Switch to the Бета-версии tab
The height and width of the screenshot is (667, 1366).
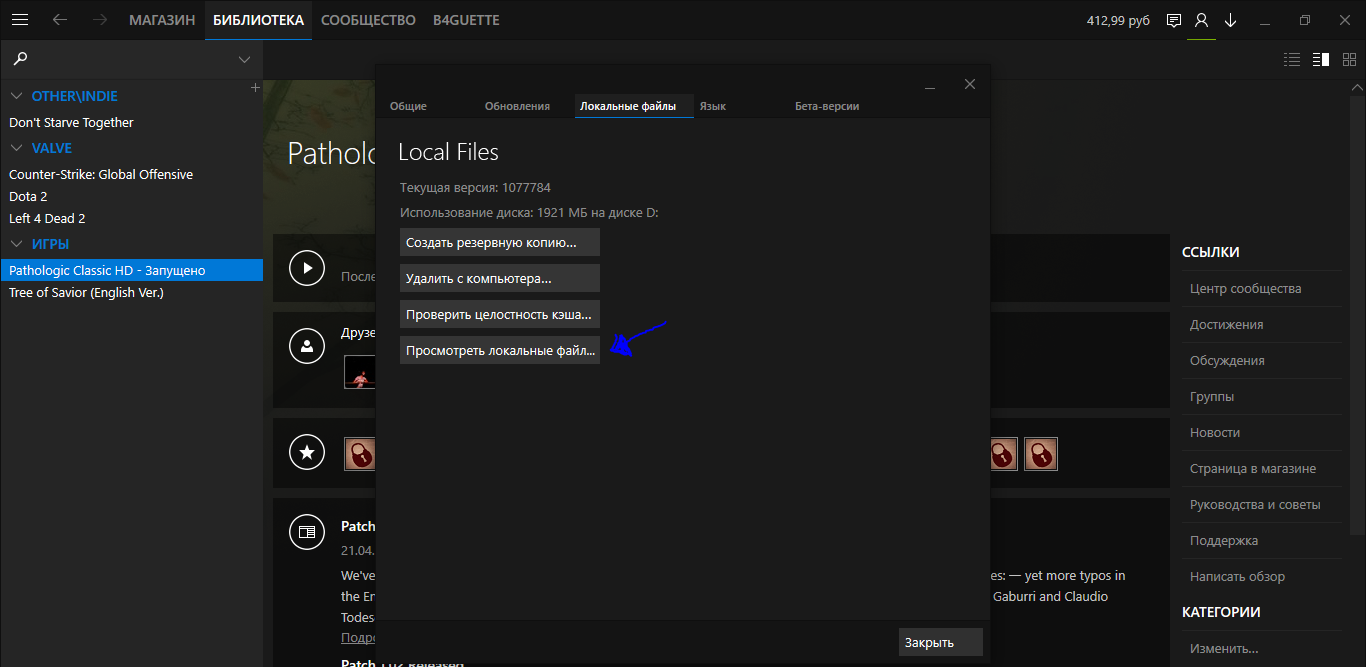(827, 106)
